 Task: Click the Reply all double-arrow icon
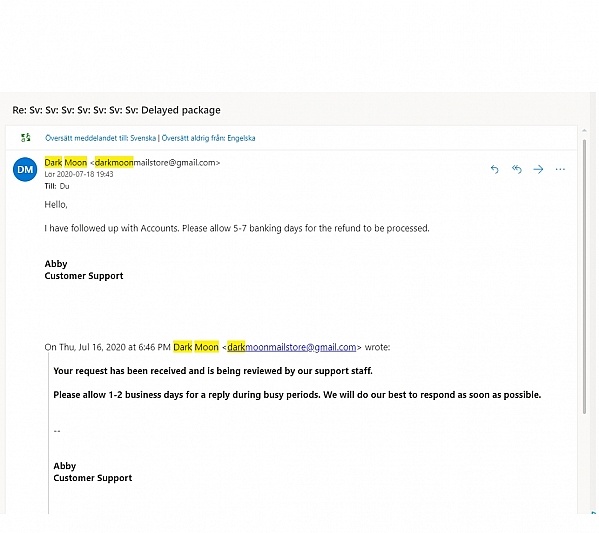tap(516, 169)
